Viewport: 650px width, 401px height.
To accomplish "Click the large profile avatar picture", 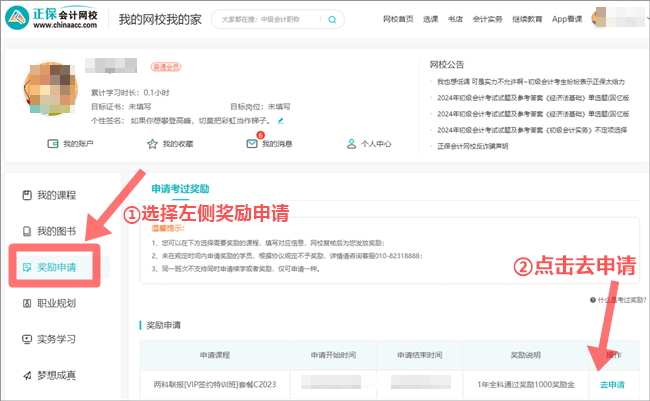I will [51, 89].
